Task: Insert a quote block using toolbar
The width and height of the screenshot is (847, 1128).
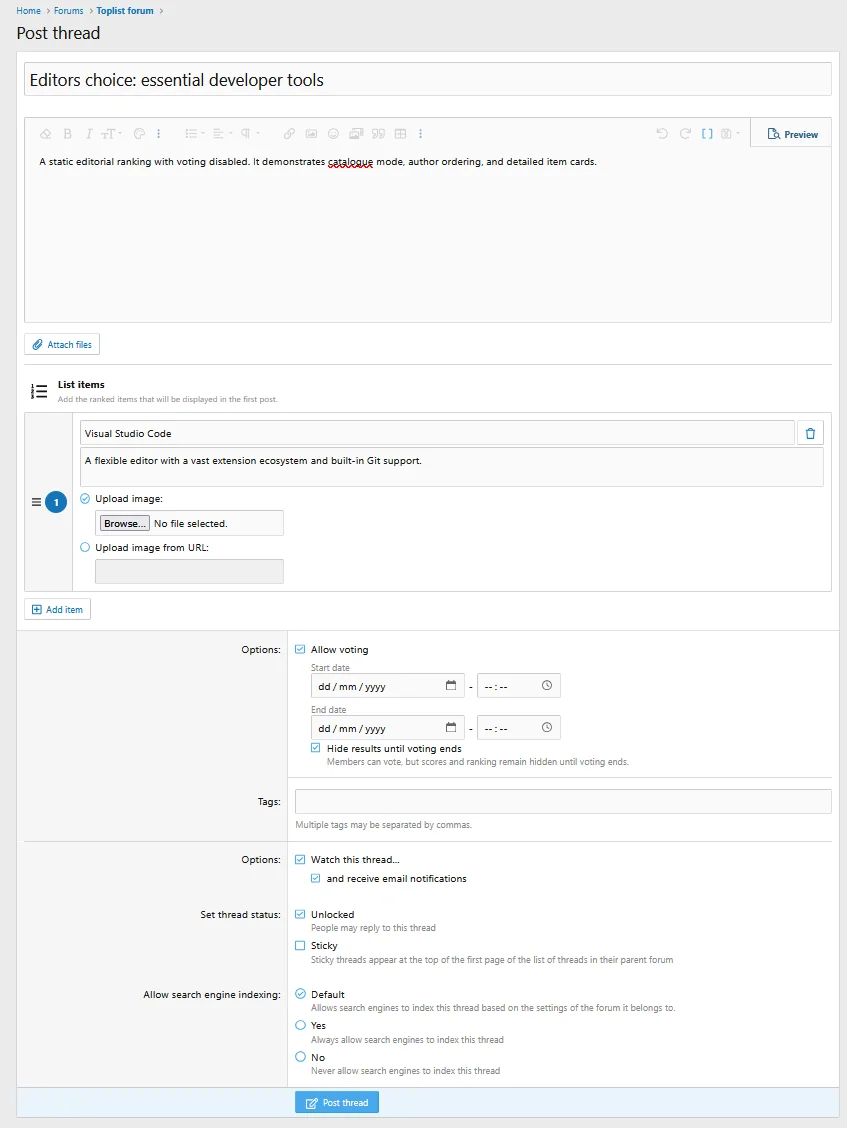Action: point(379,134)
